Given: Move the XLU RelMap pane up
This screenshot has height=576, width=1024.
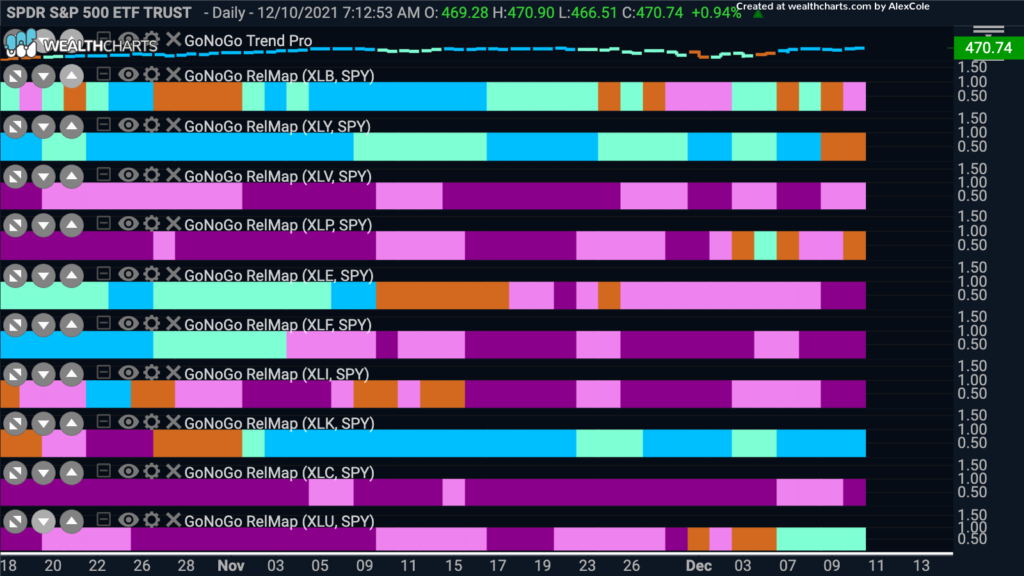Looking at the screenshot, I should (x=71, y=521).
